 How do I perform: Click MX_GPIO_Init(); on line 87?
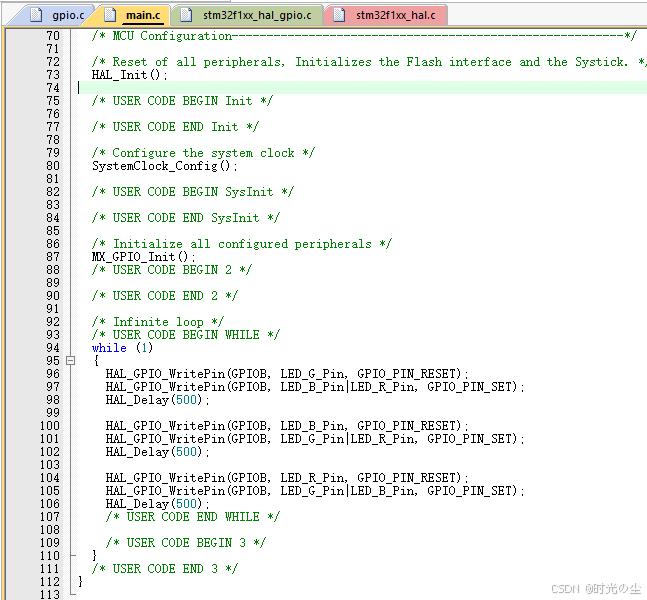(x=143, y=257)
